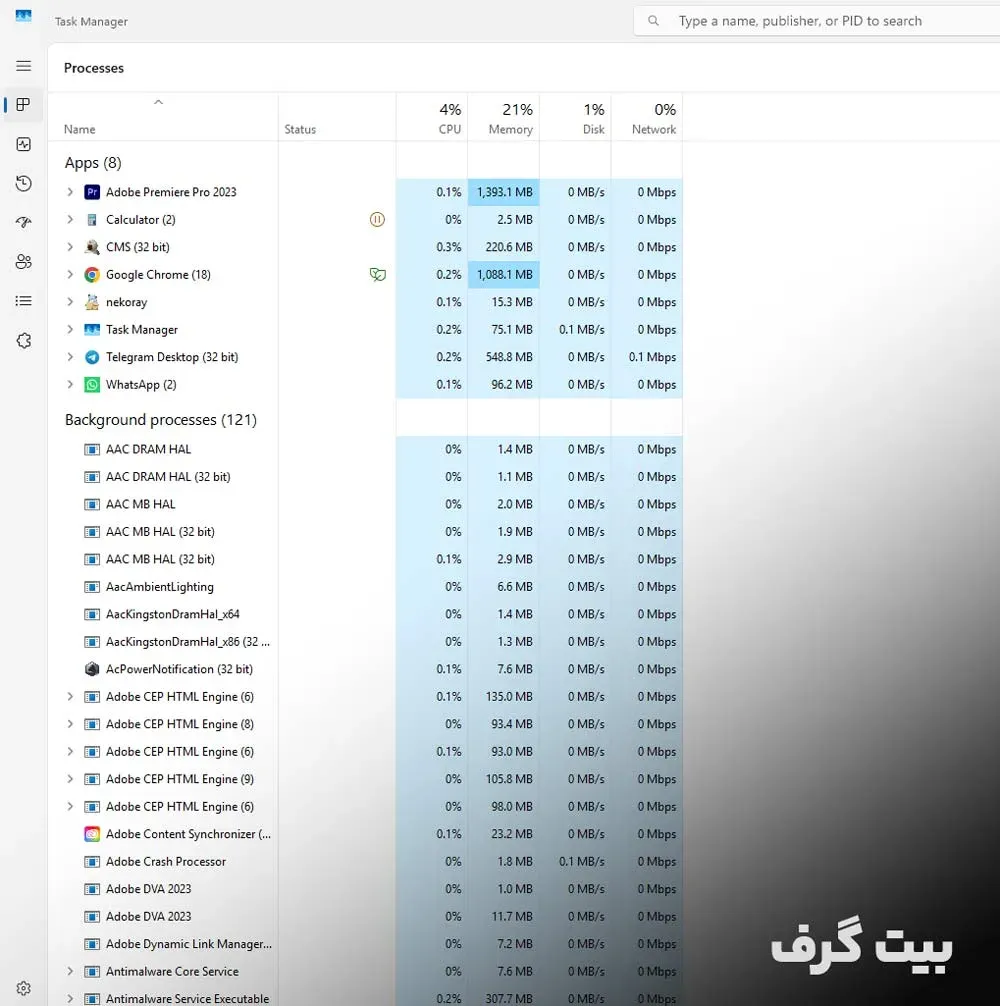Image resolution: width=1000 pixels, height=1006 pixels.
Task: Select Antimalware Service Executable row
Action: click(366, 998)
